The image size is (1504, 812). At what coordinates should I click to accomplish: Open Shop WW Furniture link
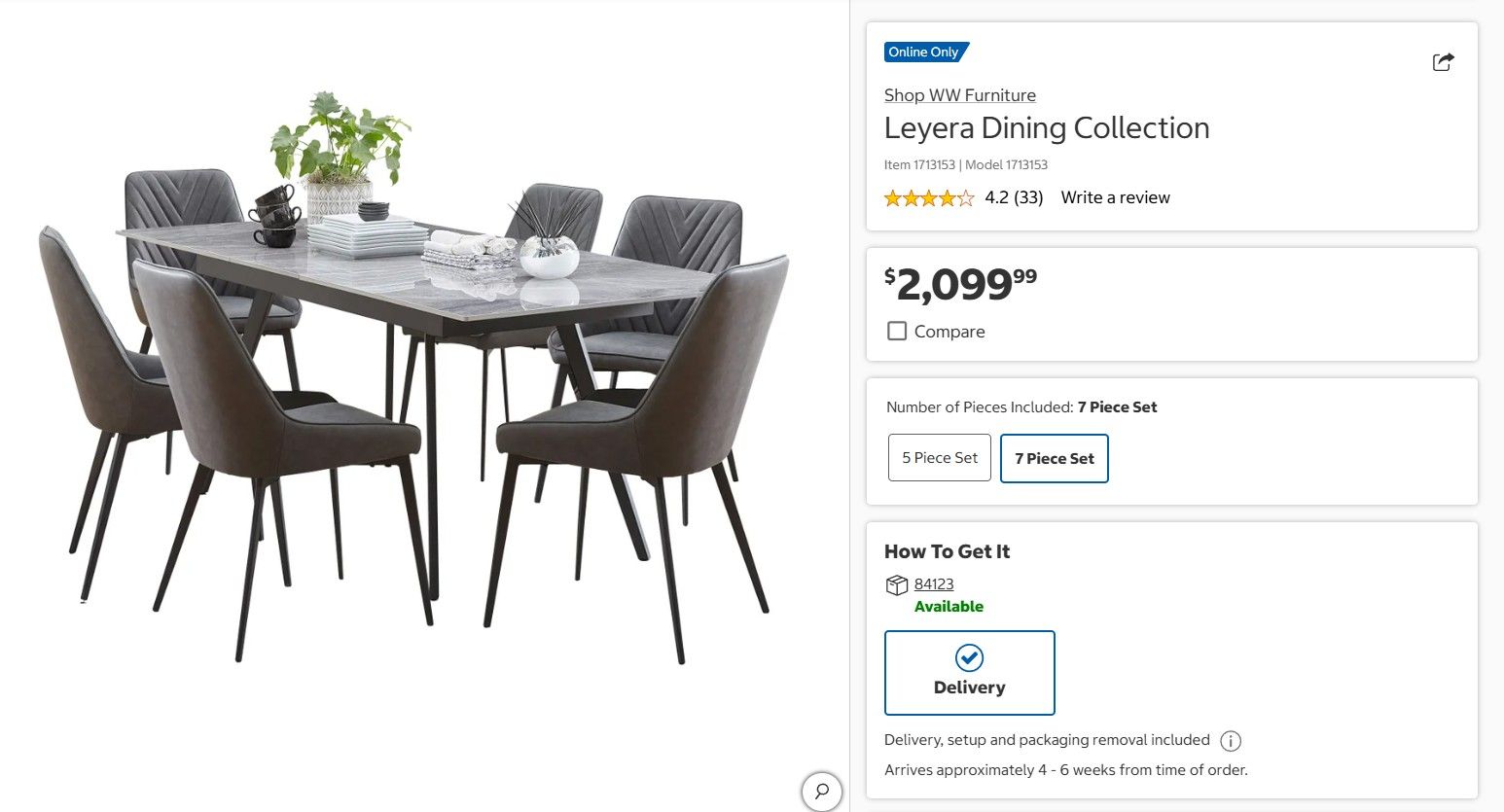pos(960,95)
